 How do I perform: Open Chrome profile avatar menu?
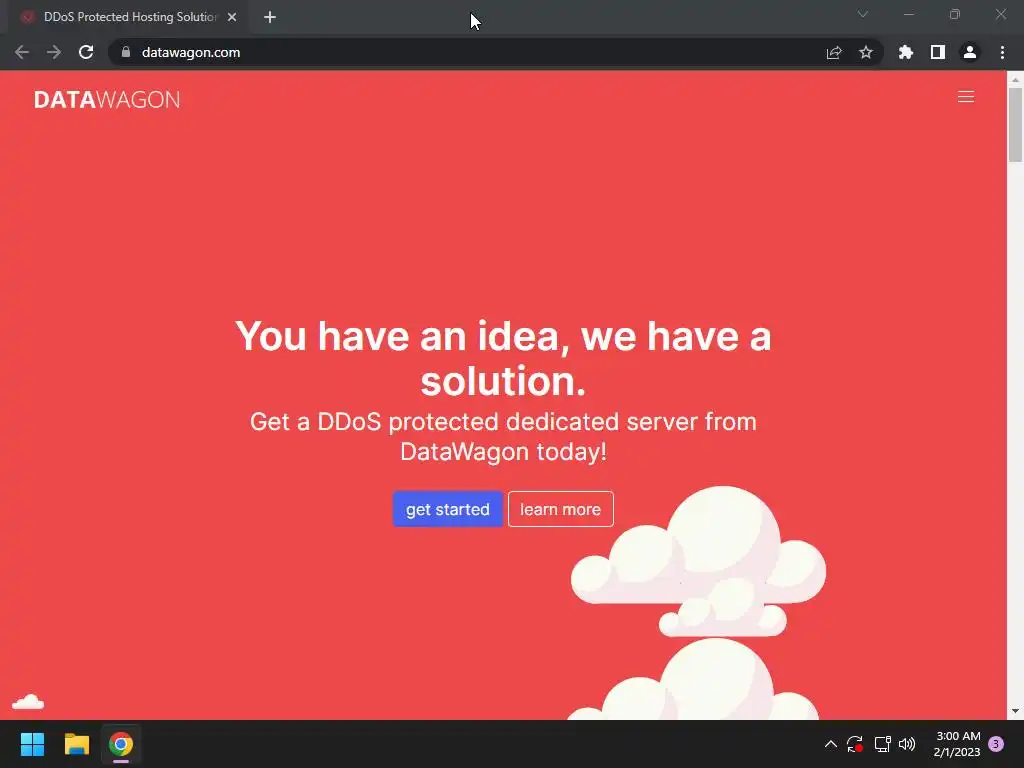tap(969, 52)
